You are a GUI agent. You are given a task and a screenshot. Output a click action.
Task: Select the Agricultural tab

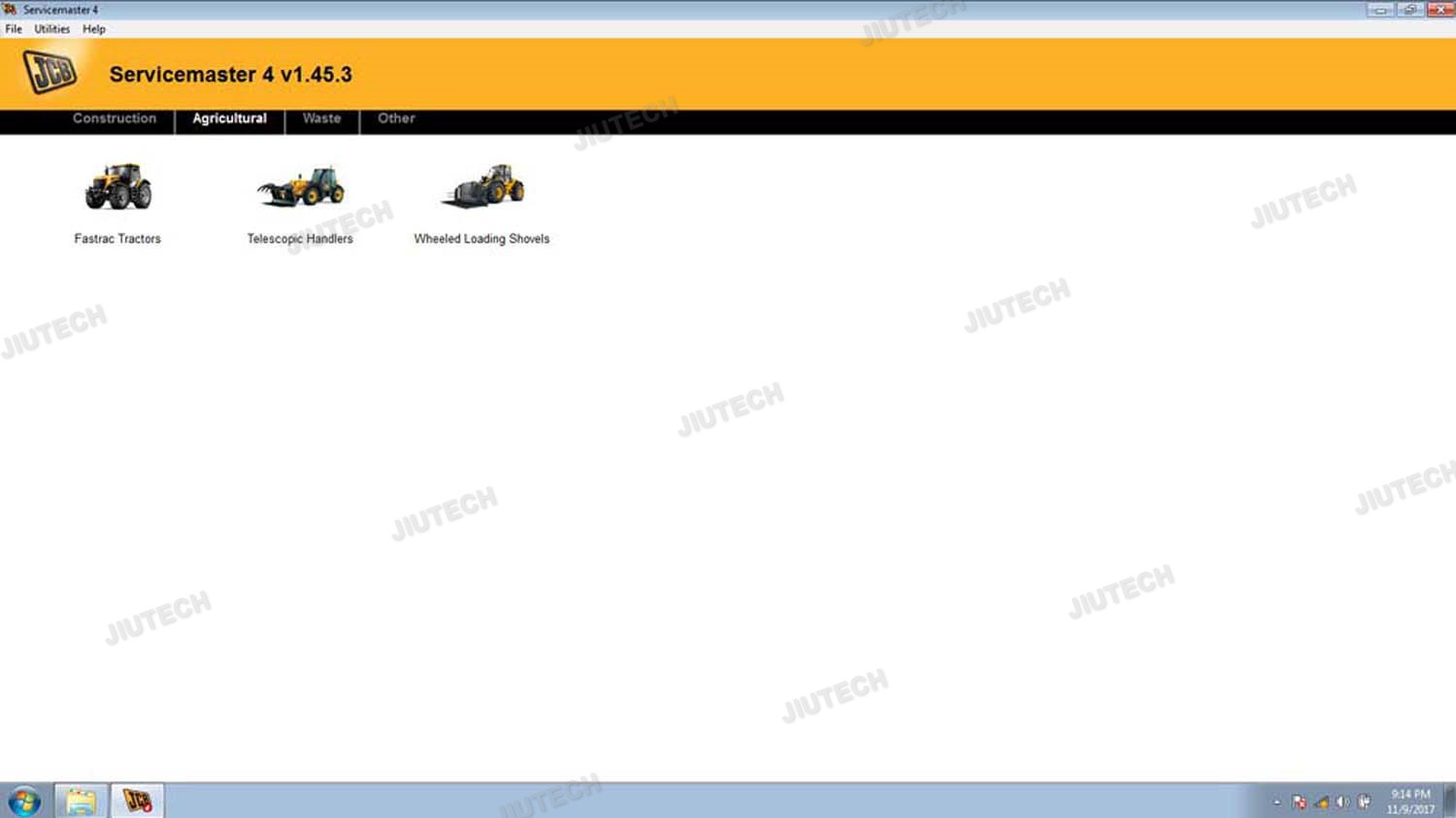[x=229, y=118]
